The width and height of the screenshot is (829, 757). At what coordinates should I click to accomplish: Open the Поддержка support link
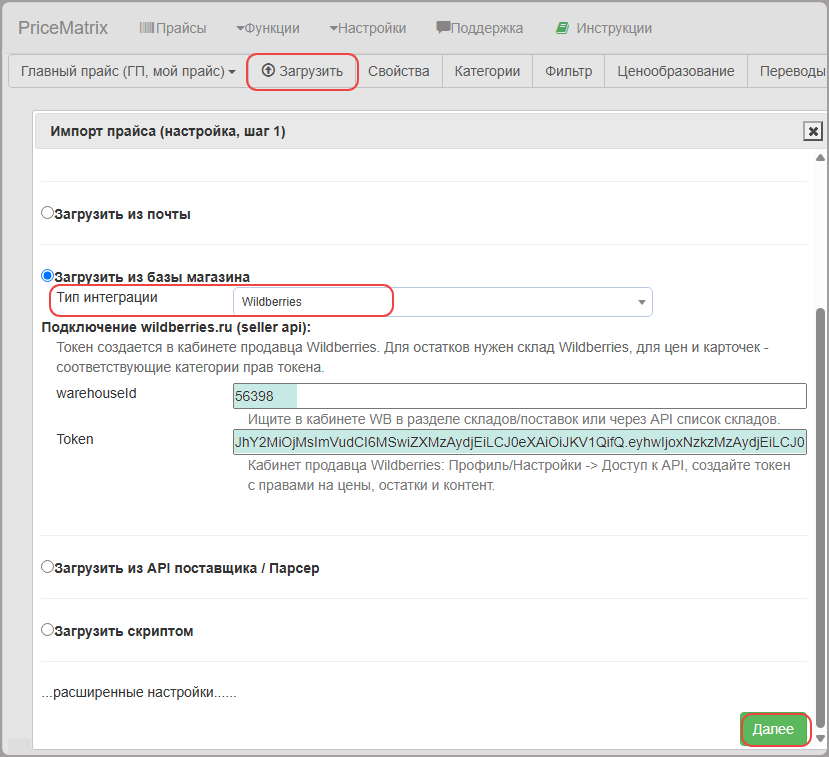pyautogui.click(x=480, y=28)
